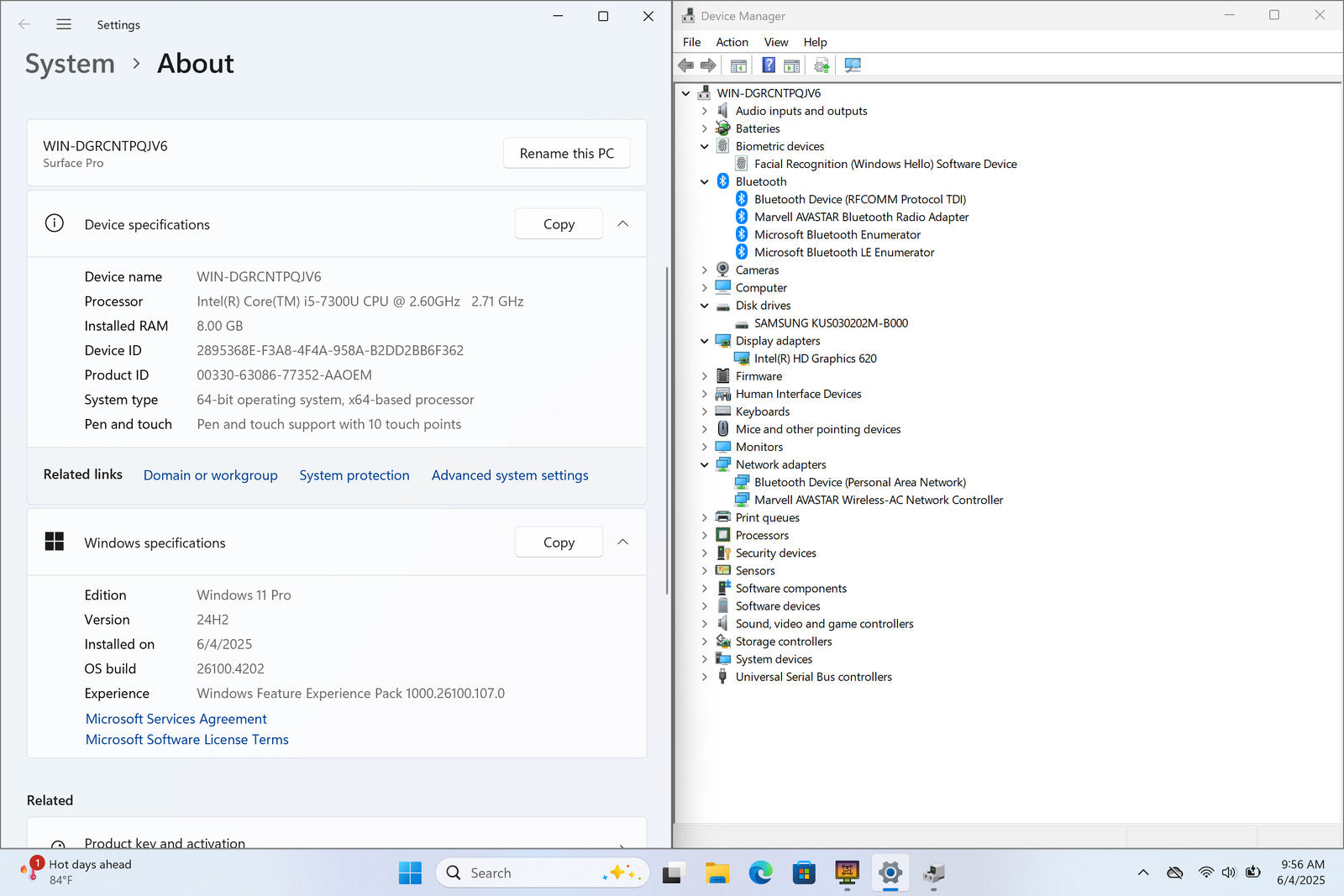Click the taskbar Search box
The image size is (1344, 896).
coord(543,873)
